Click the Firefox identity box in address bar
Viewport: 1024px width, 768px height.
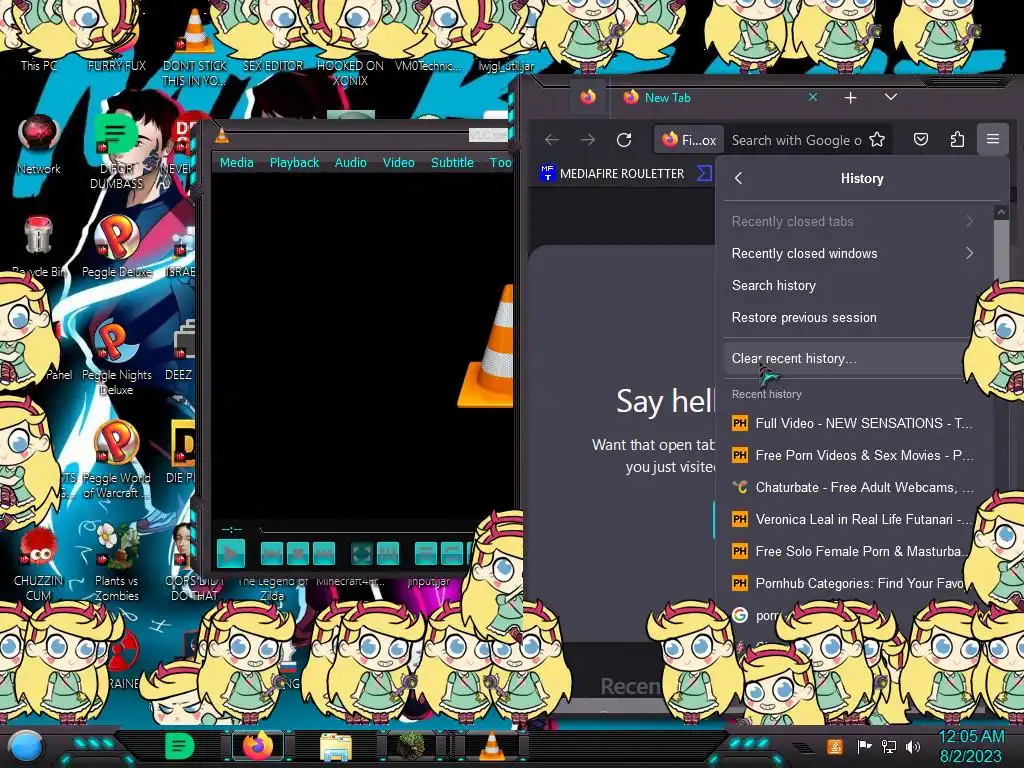click(689, 140)
